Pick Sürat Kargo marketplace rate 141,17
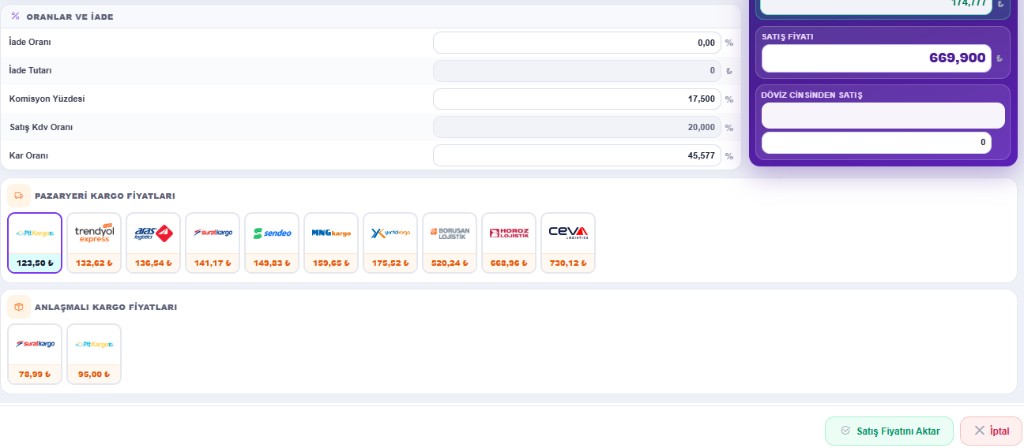This screenshot has height=448, width=1024. coord(212,243)
